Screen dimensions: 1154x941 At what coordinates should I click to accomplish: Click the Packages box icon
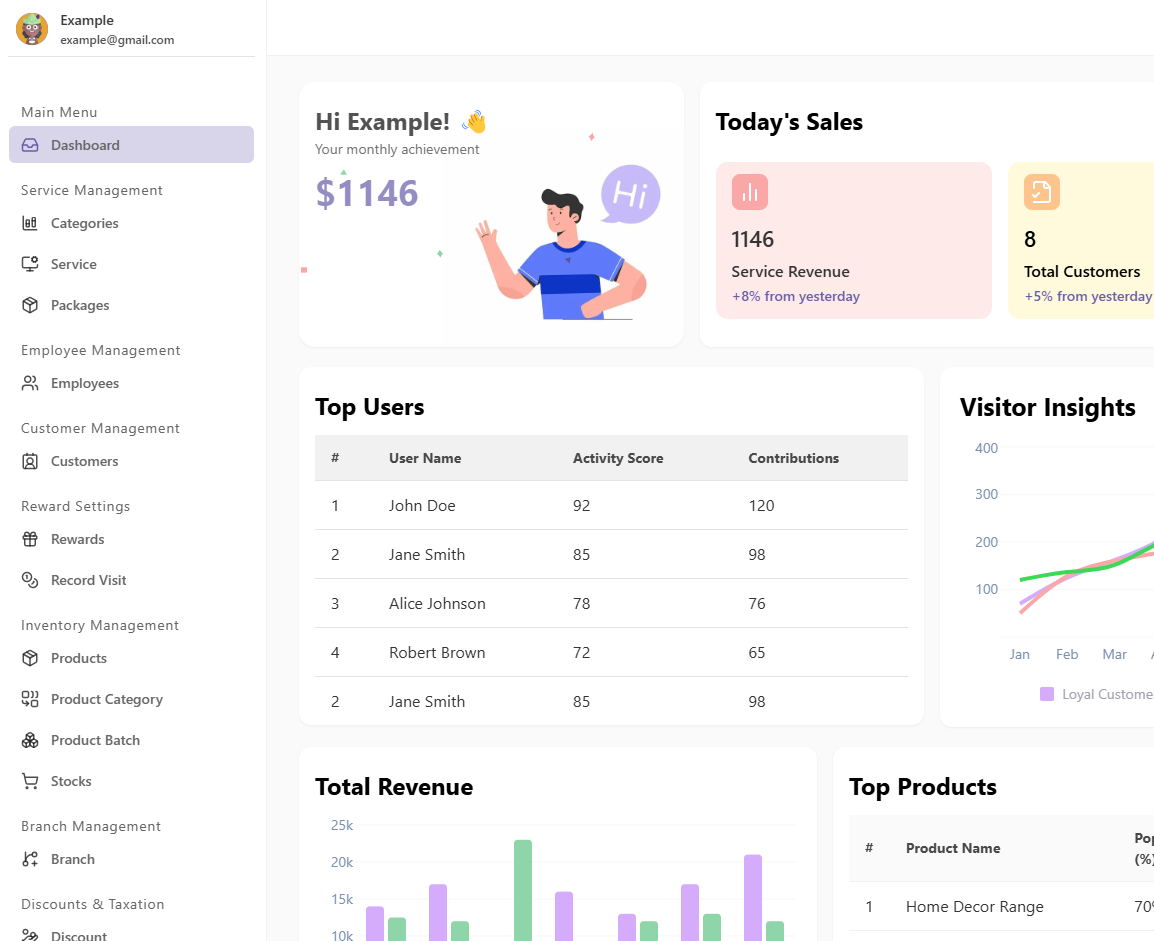point(30,305)
